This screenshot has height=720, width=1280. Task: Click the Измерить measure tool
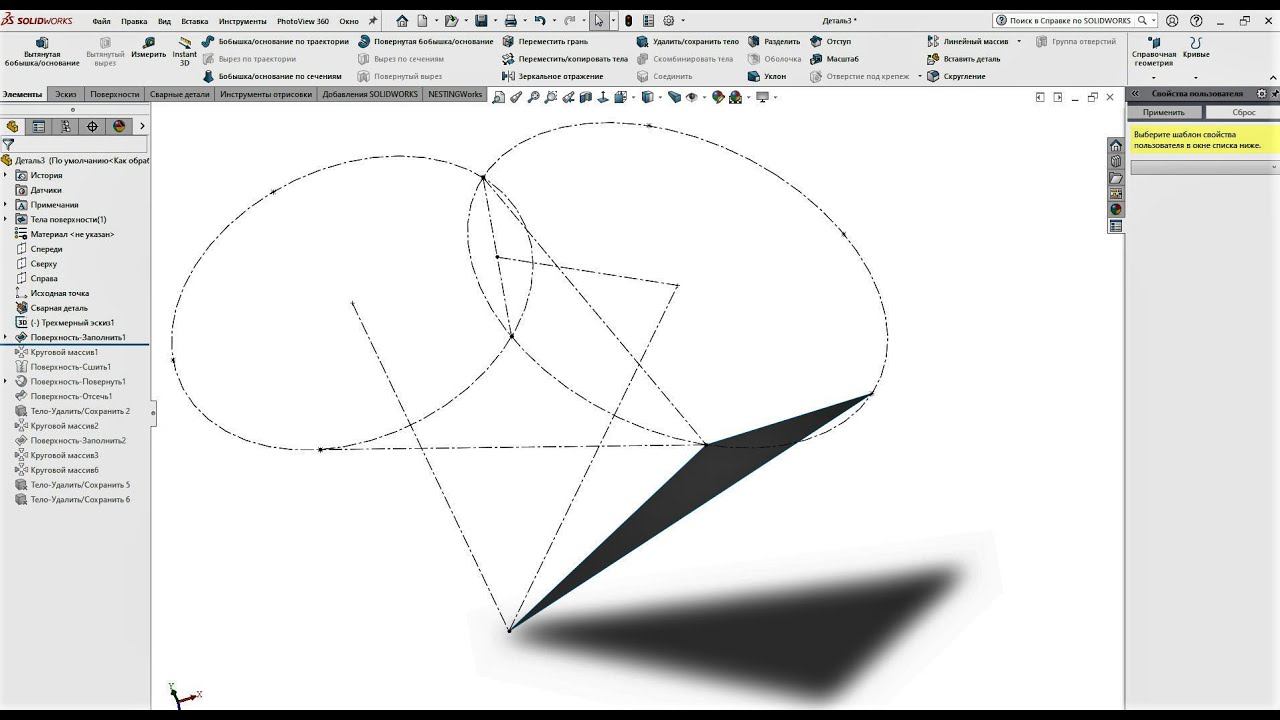[148, 48]
